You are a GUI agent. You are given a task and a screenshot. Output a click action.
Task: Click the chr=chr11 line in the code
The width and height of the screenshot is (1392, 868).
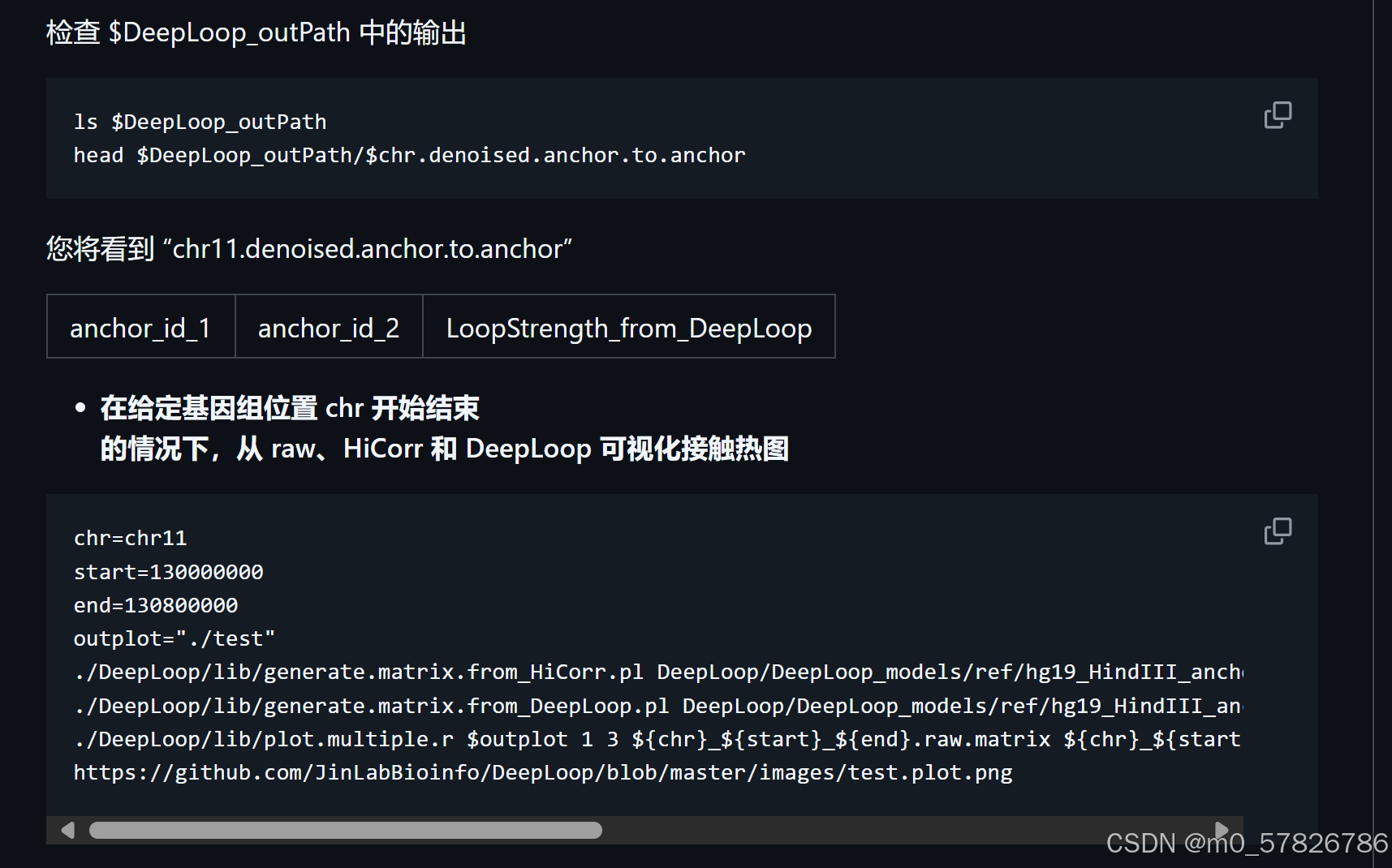click(x=130, y=537)
